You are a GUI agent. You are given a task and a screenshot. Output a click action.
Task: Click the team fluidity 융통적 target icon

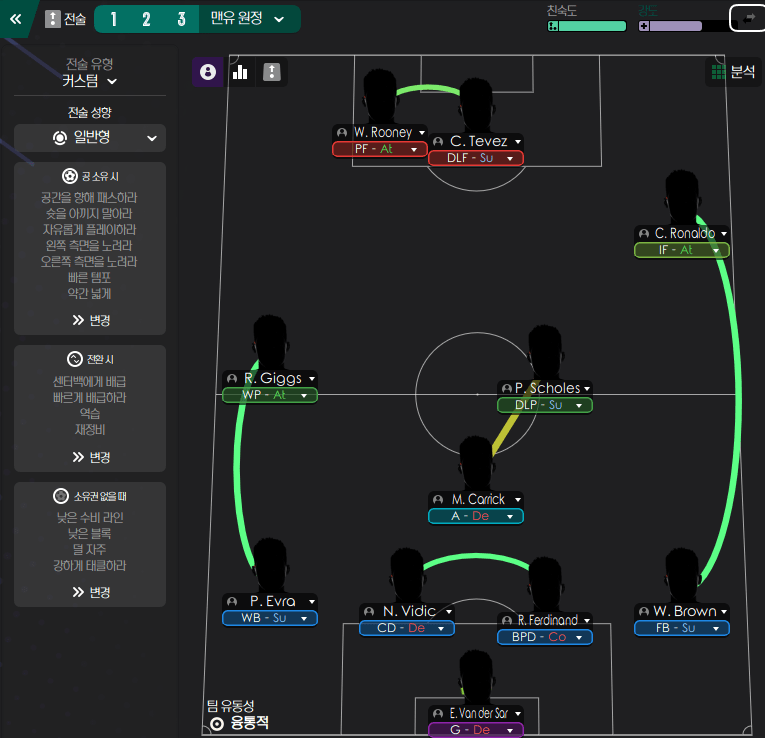(217, 724)
